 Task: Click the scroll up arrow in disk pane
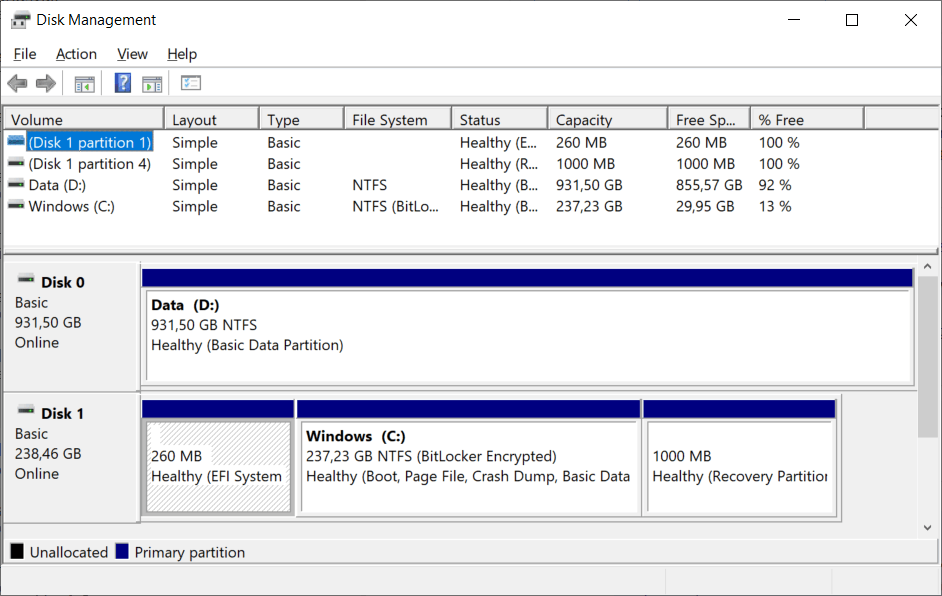(928, 266)
